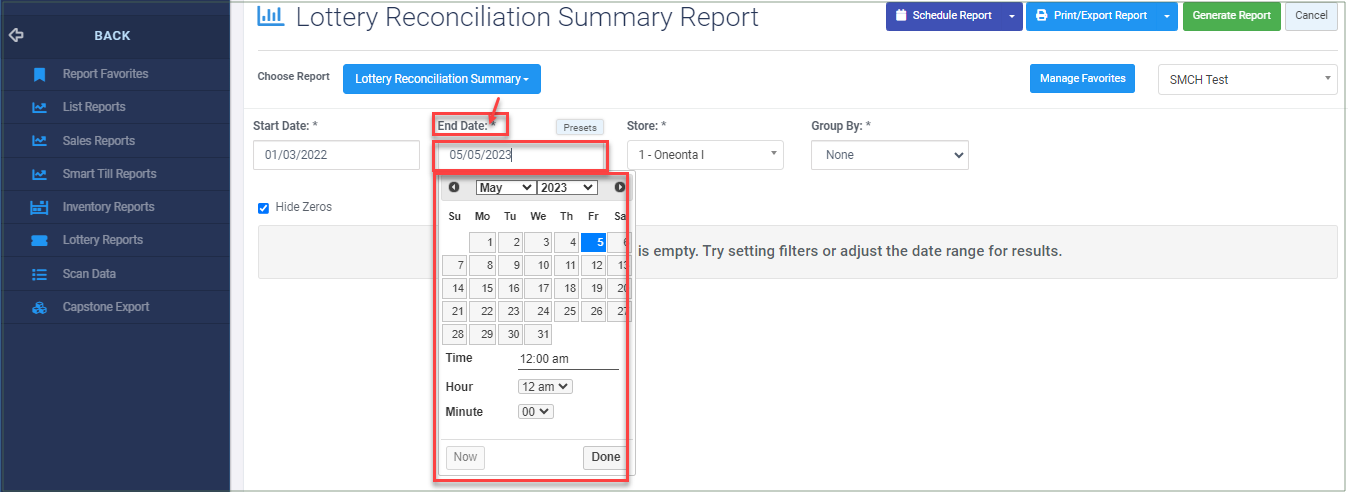Click the Lottery Reports ticket icon

(x=40, y=240)
